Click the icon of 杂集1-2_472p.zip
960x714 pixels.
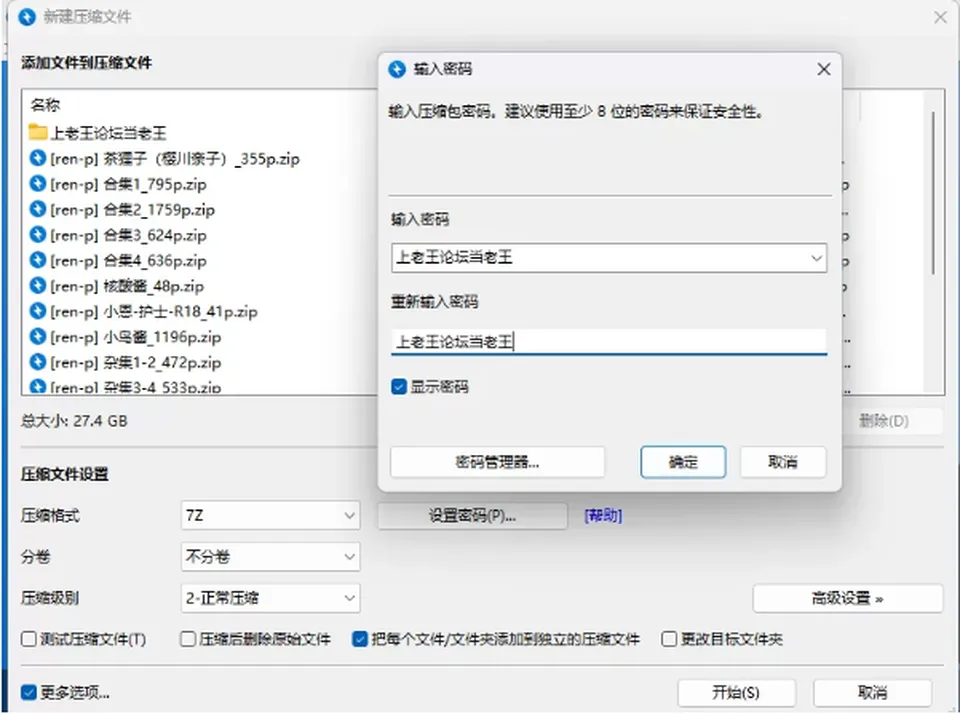[38, 362]
